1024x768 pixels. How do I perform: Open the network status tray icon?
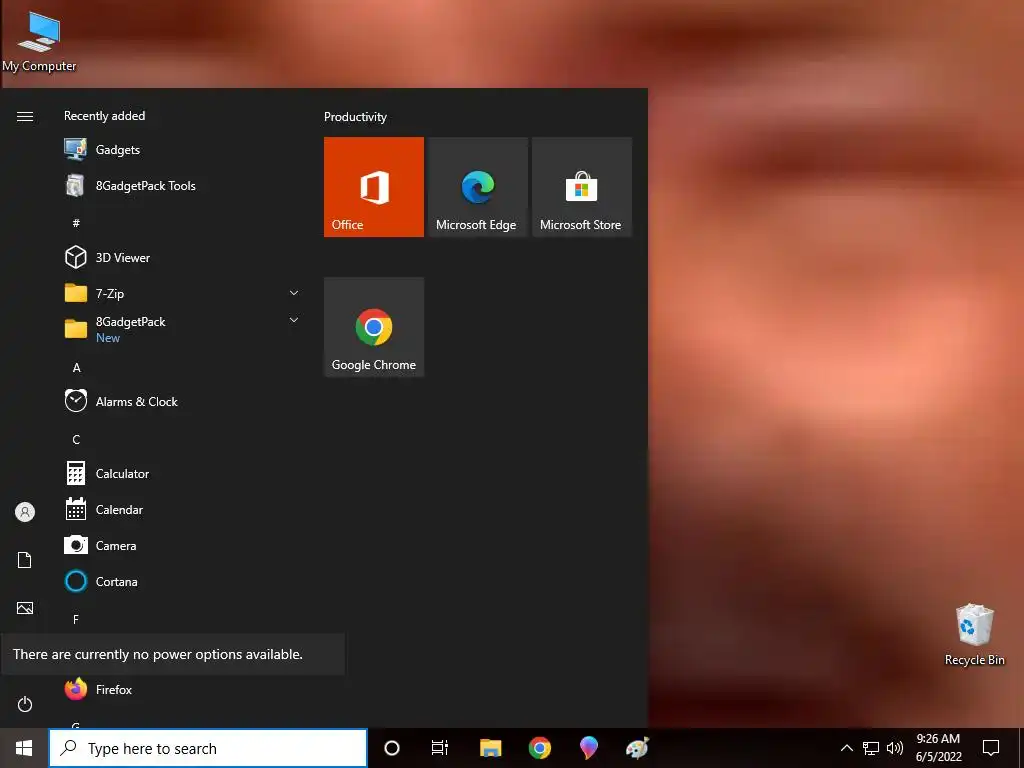tap(871, 748)
